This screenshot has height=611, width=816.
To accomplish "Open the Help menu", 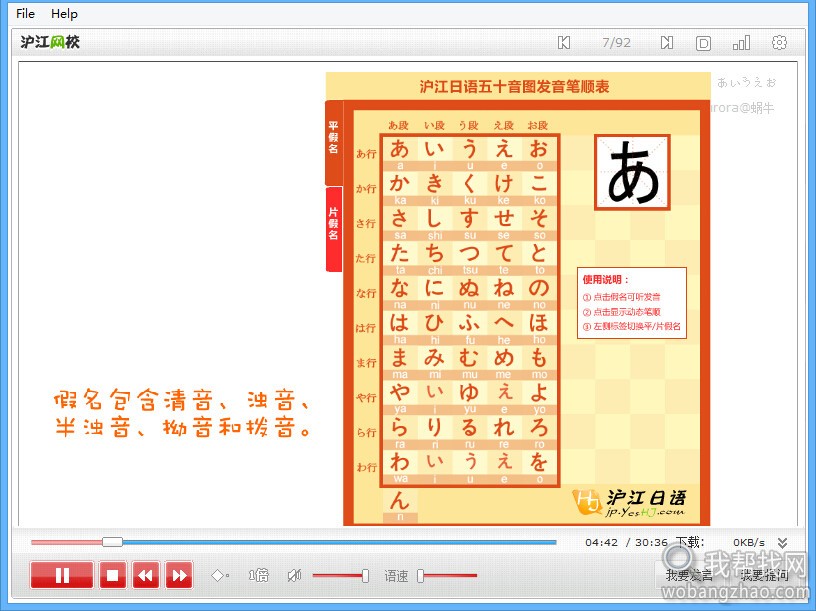I will (65, 14).
